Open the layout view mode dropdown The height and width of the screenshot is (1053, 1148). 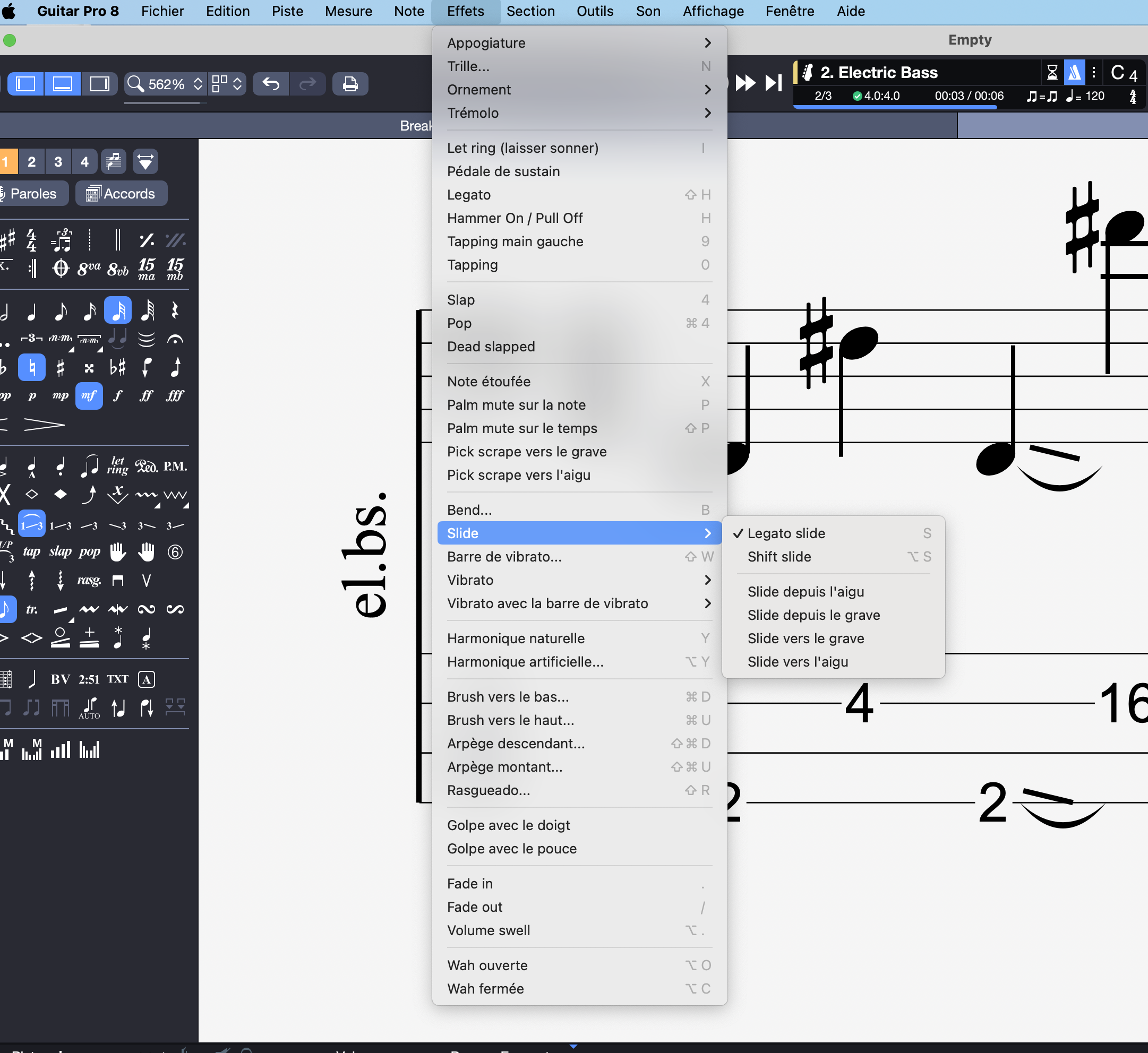coord(227,84)
